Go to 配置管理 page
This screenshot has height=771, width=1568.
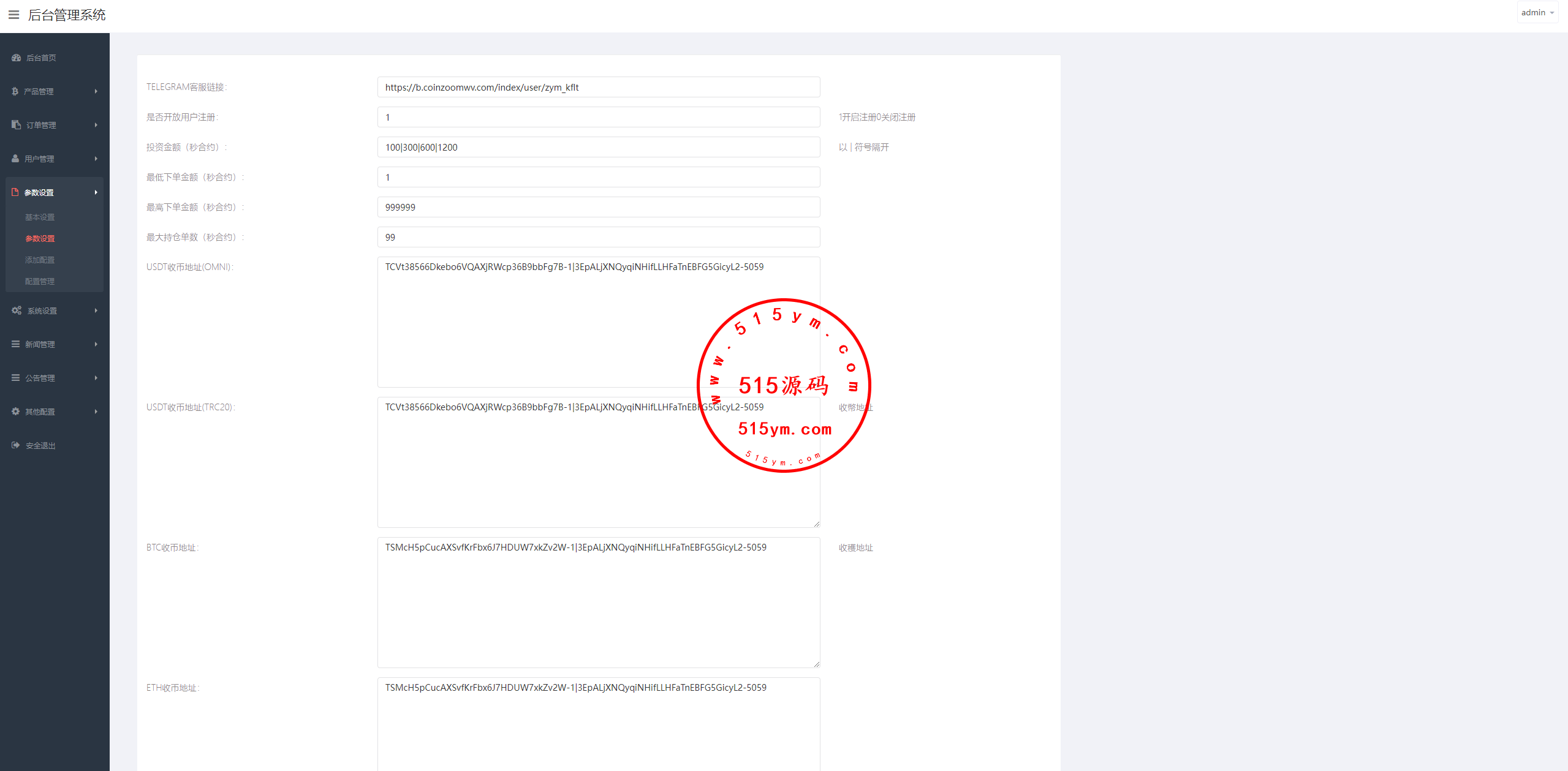tap(40, 282)
